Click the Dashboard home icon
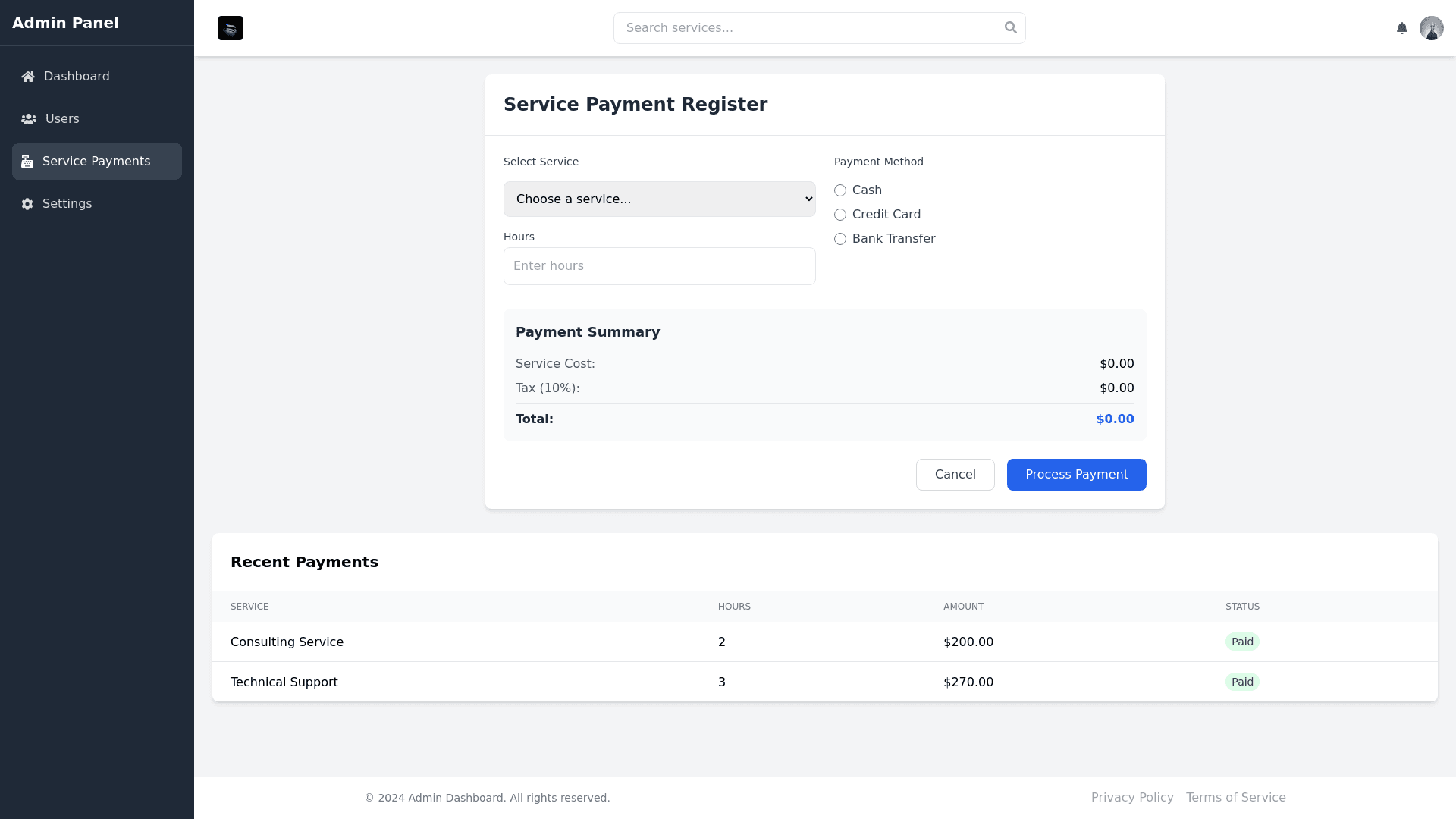Image resolution: width=1456 pixels, height=819 pixels. 28,77
